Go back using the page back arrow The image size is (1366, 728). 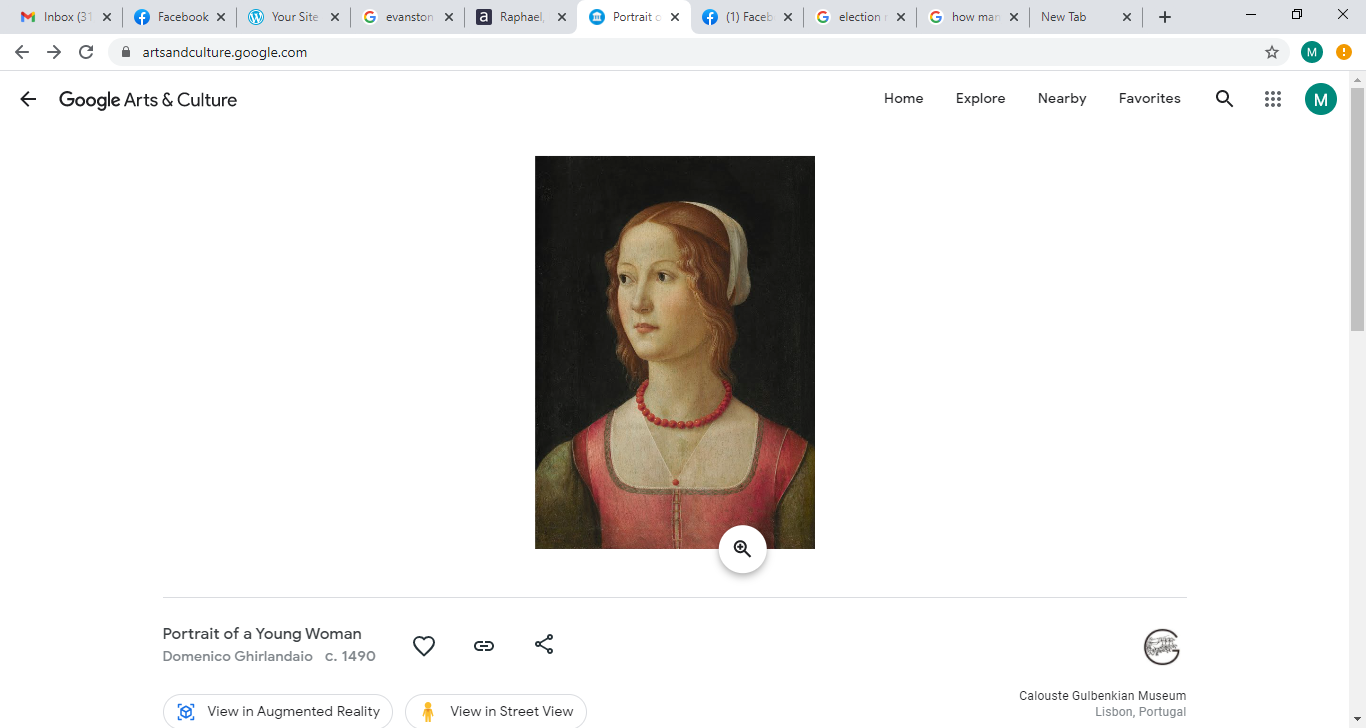28,99
